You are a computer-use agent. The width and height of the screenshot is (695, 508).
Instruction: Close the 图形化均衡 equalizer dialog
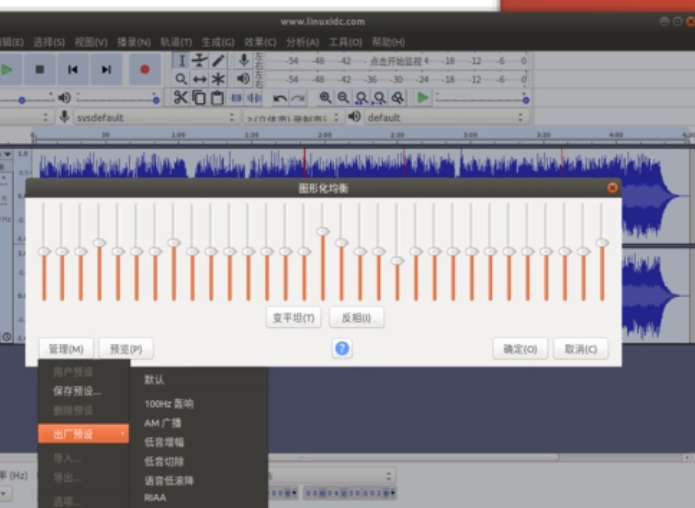612,188
